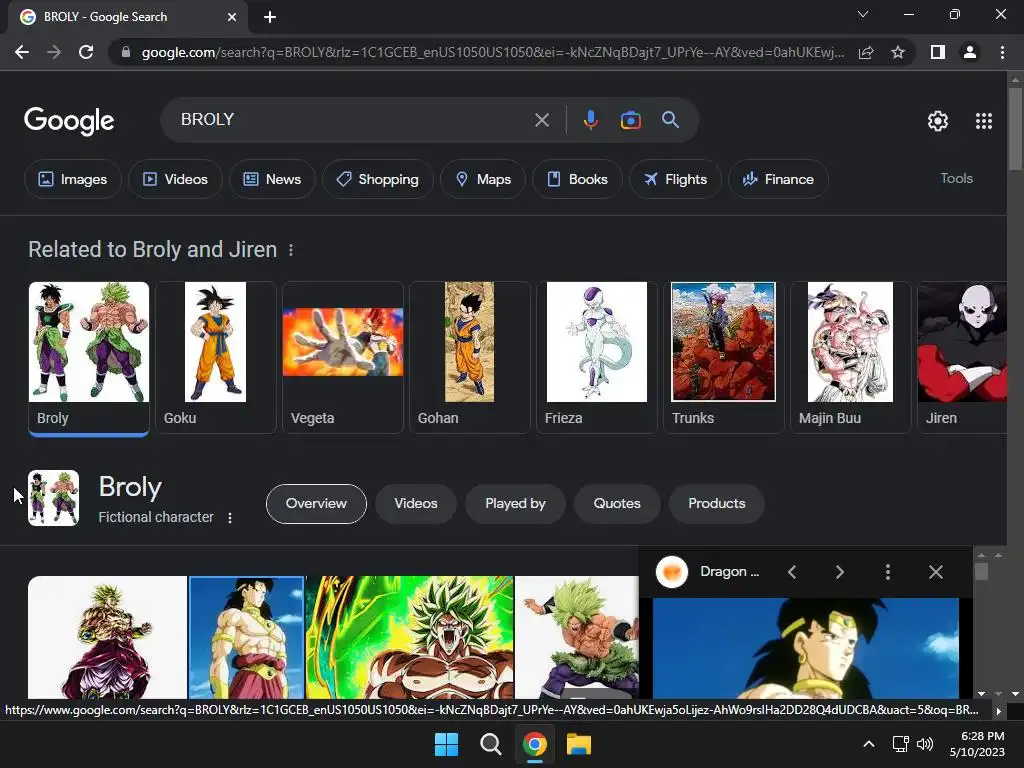Open Chrome's three-dot menu
Screen dimensions: 1024x768
click(x=1002, y=52)
